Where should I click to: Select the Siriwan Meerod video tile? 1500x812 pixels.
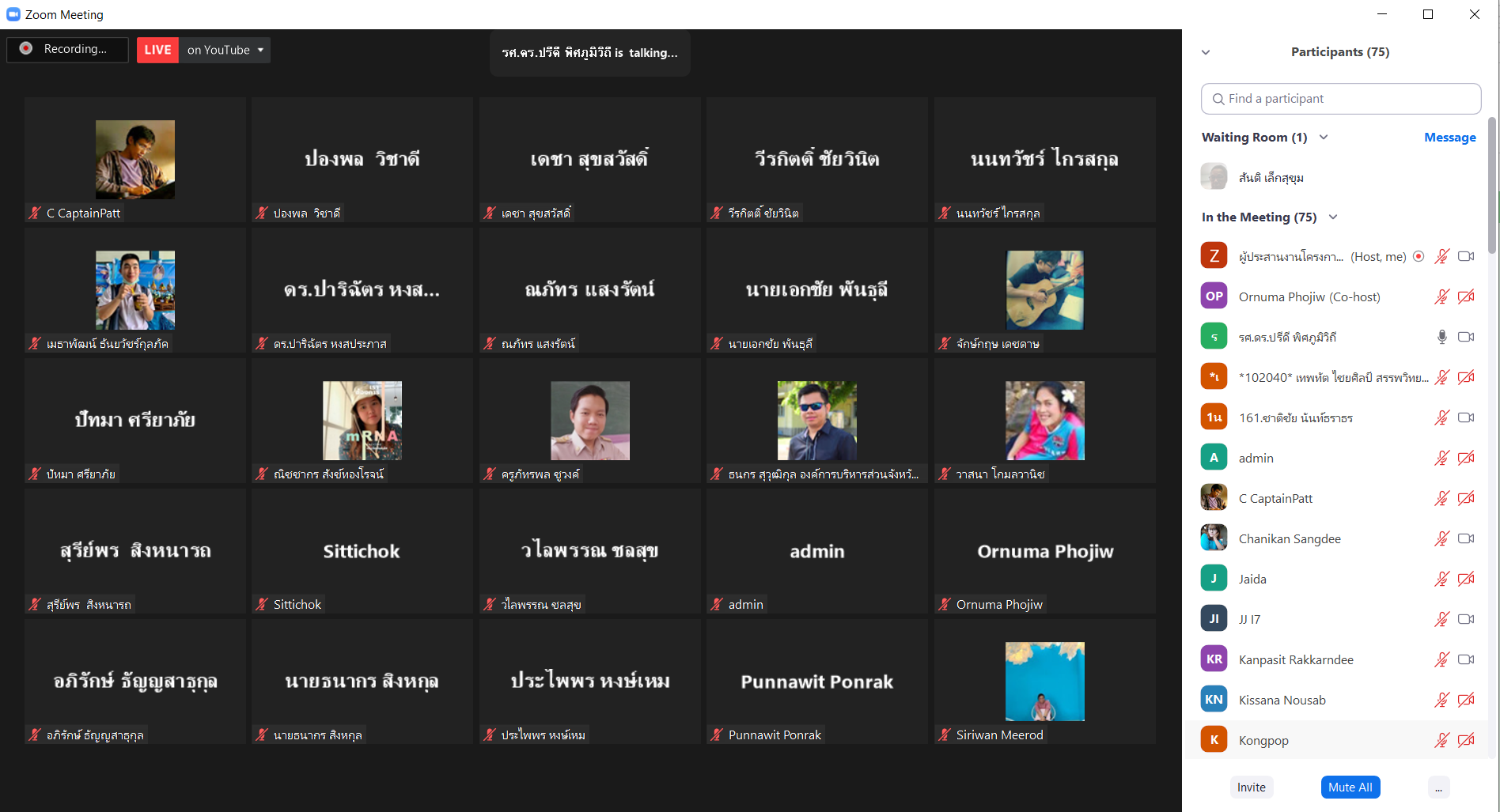(x=1044, y=682)
